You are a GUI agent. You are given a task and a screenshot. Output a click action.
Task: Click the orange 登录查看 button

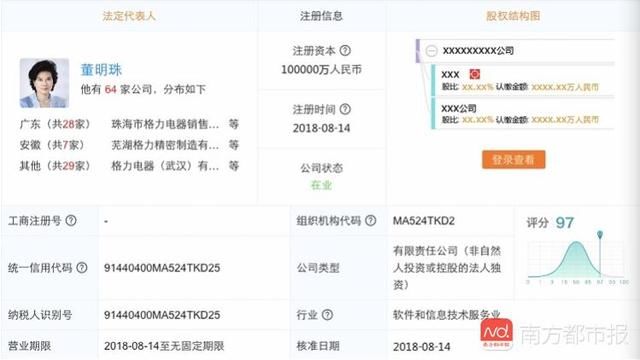tap(513, 160)
